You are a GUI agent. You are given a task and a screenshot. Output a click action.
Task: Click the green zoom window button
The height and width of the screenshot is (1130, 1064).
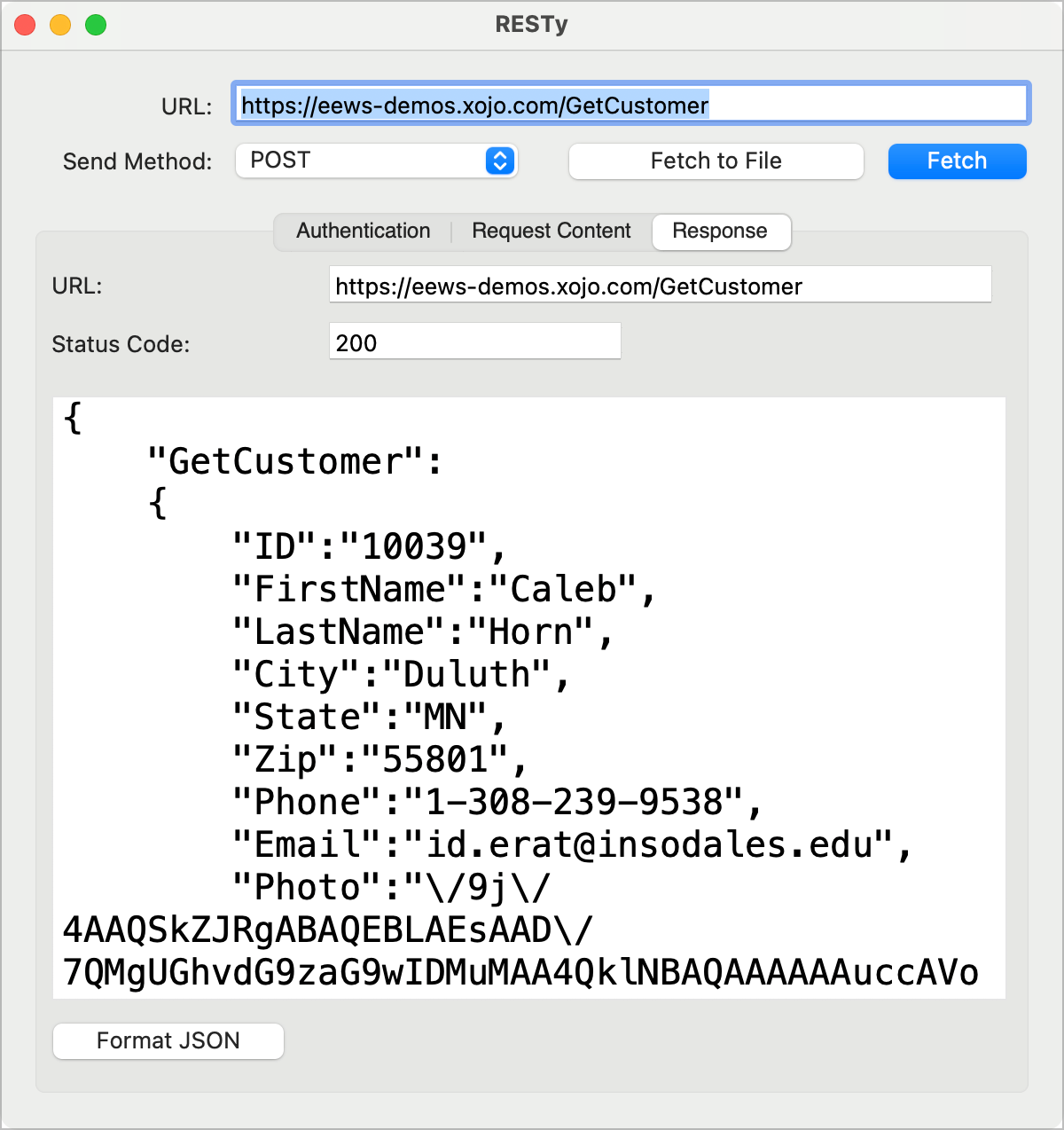coord(96,25)
